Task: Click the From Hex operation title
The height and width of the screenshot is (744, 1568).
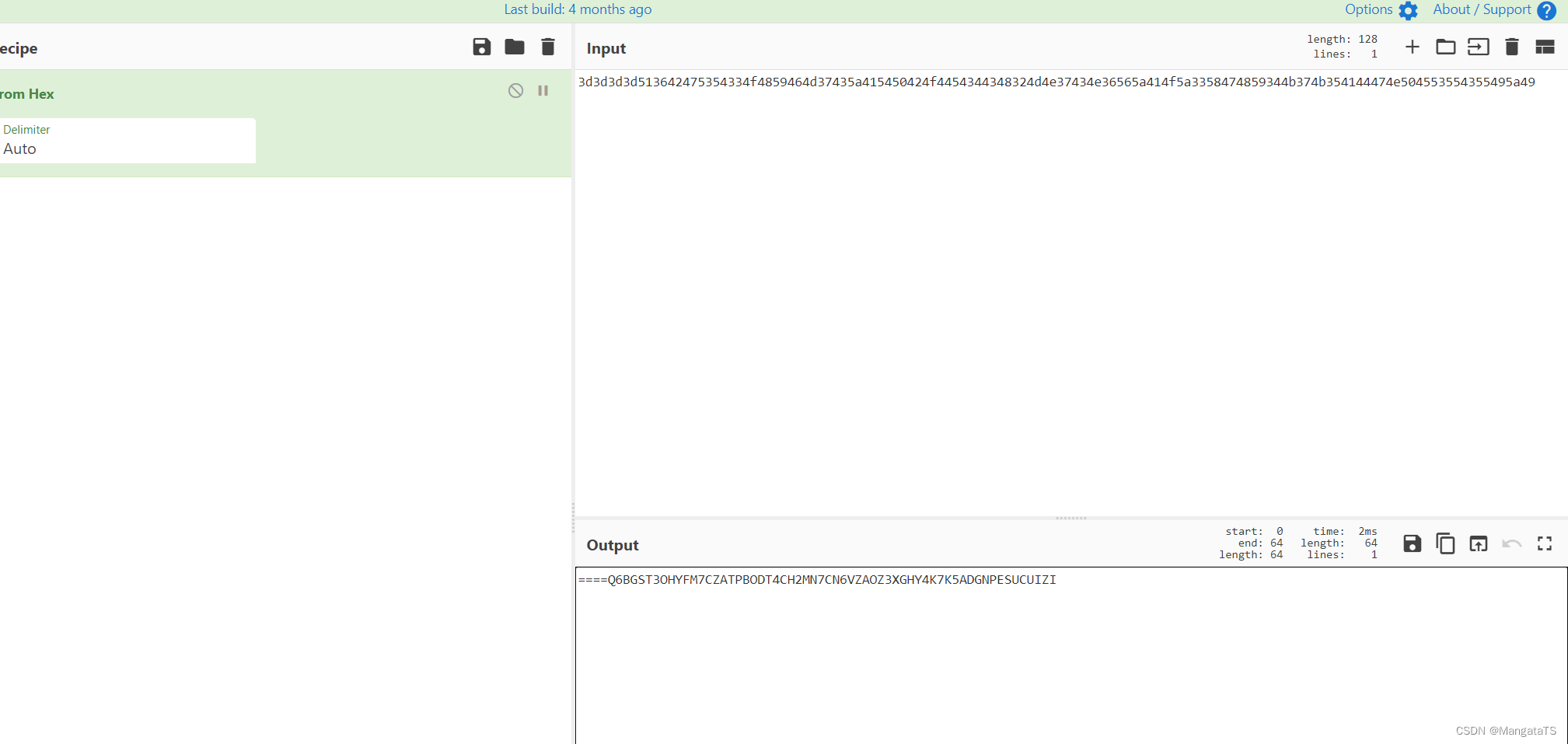Action: coord(27,94)
